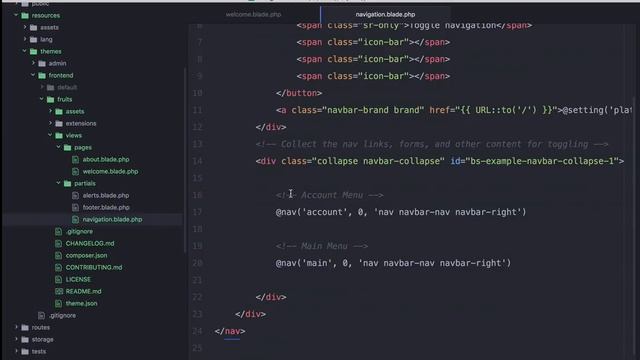Collapse the views folder chevron

pyautogui.click(x=50, y=135)
